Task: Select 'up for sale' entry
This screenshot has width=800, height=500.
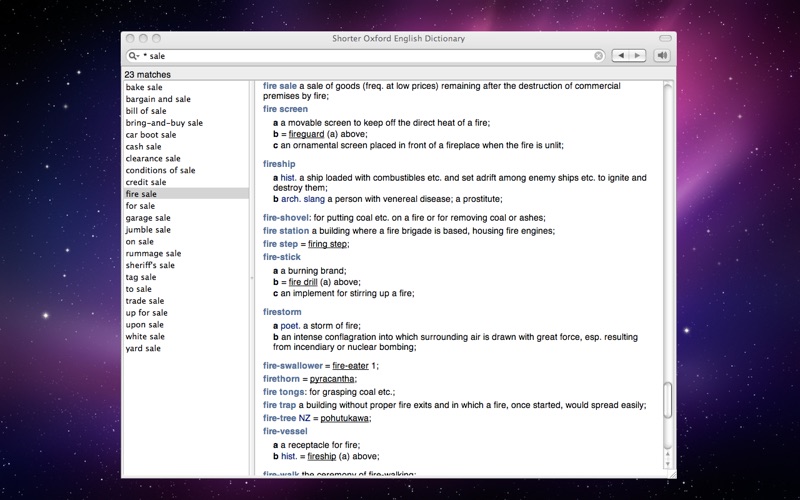Action: [x=186, y=313]
